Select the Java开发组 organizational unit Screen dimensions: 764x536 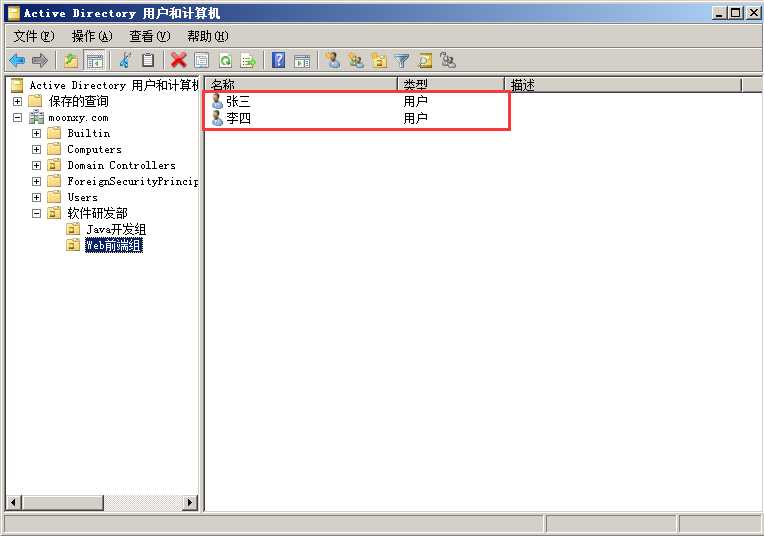click(116, 229)
